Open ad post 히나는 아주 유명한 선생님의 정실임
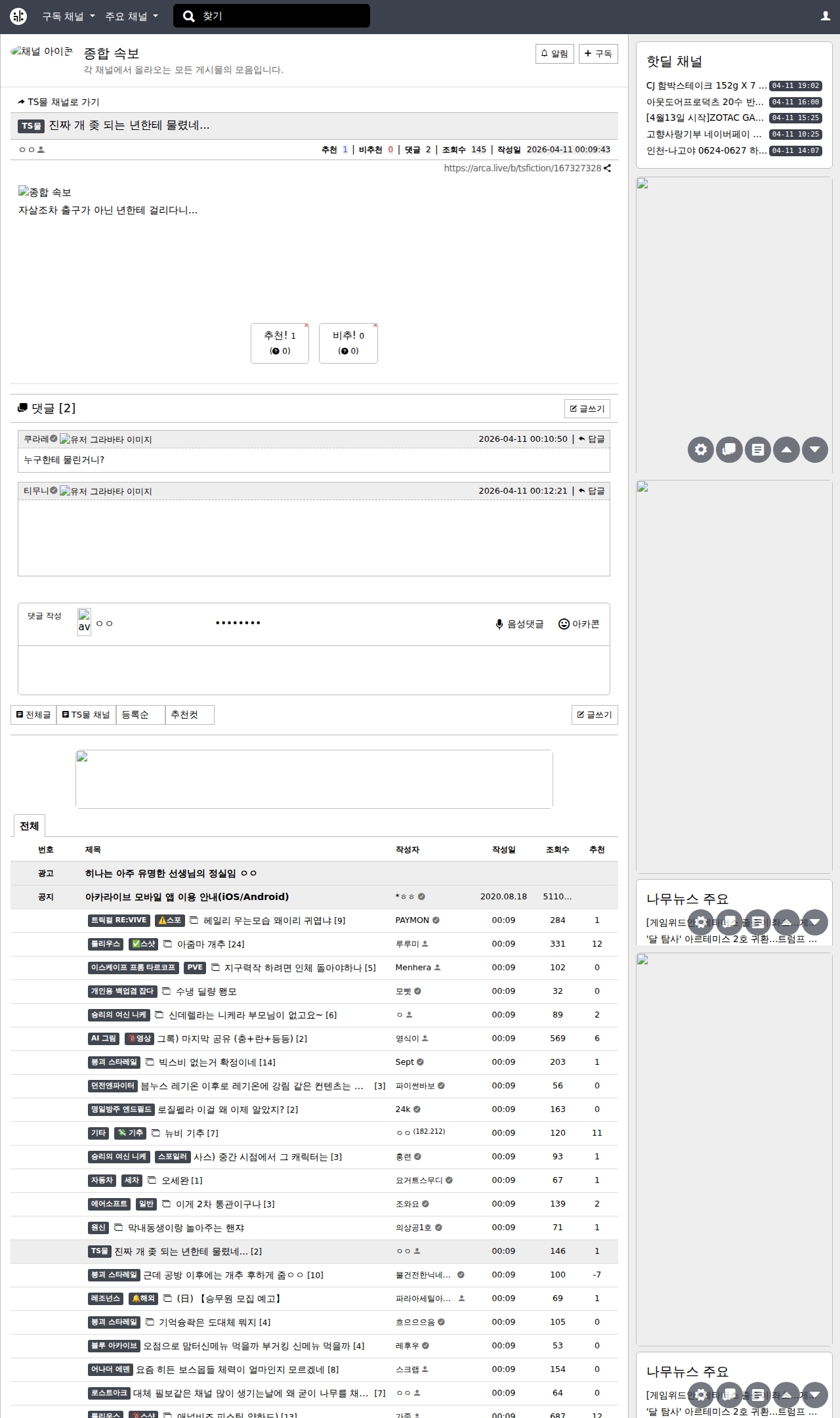 click(x=171, y=873)
